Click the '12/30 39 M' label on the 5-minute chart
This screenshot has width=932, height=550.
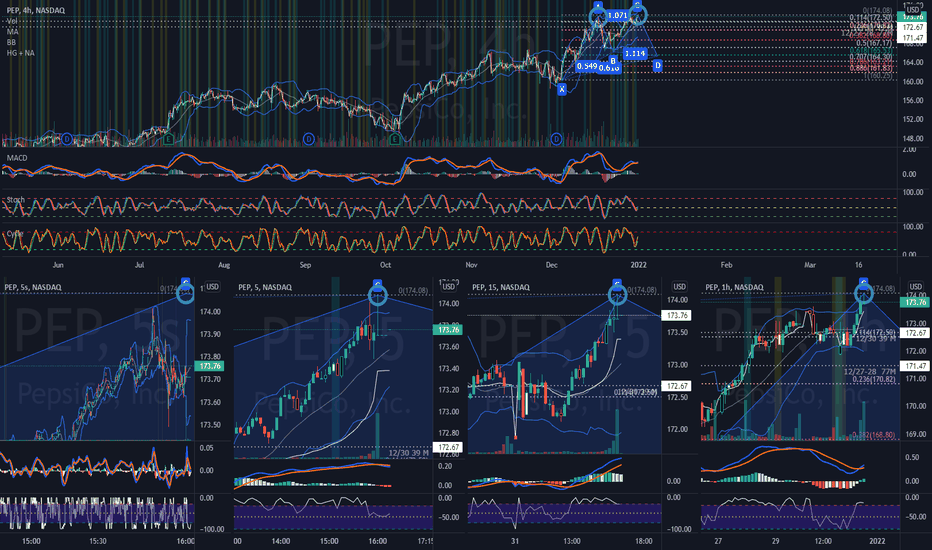click(x=408, y=453)
